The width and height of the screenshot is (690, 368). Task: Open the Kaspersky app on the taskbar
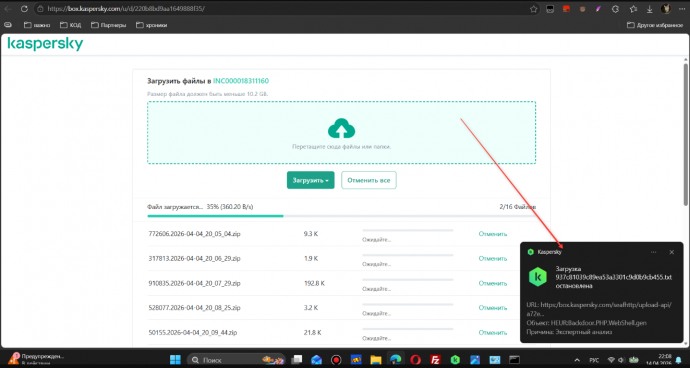tap(455, 360)
